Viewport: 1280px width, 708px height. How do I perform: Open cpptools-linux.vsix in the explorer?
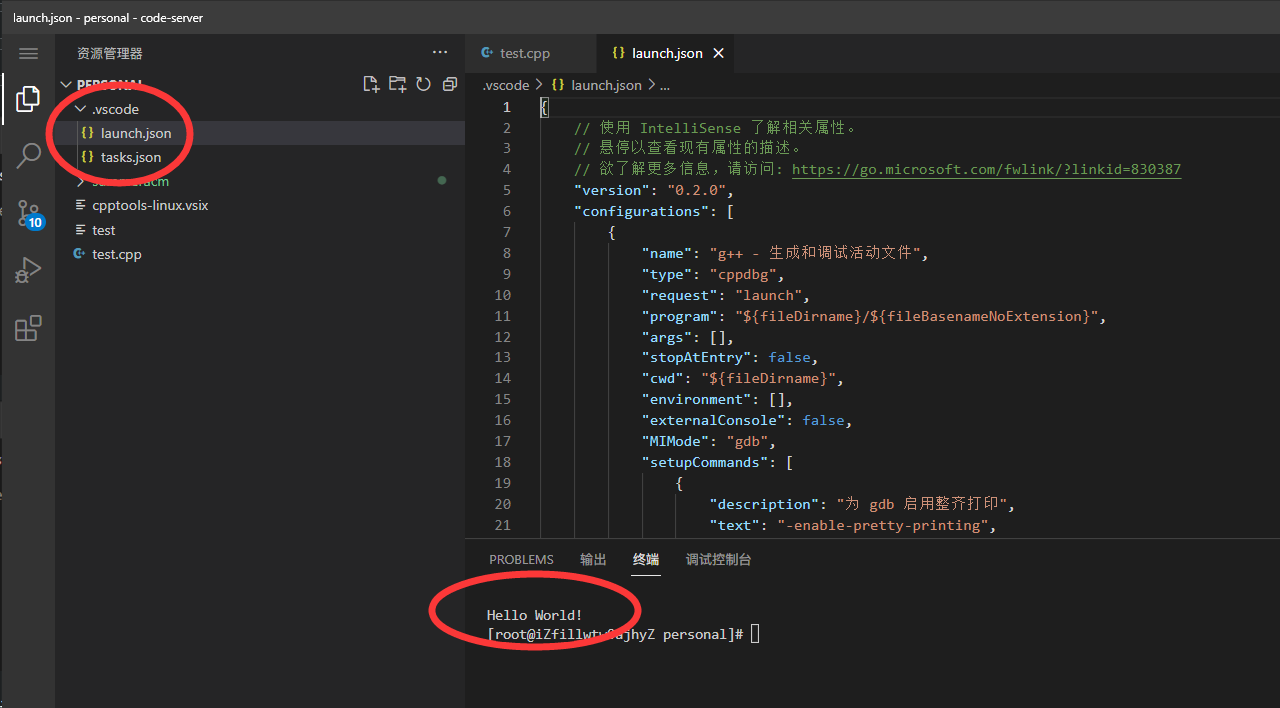click(x=150, y=205)
